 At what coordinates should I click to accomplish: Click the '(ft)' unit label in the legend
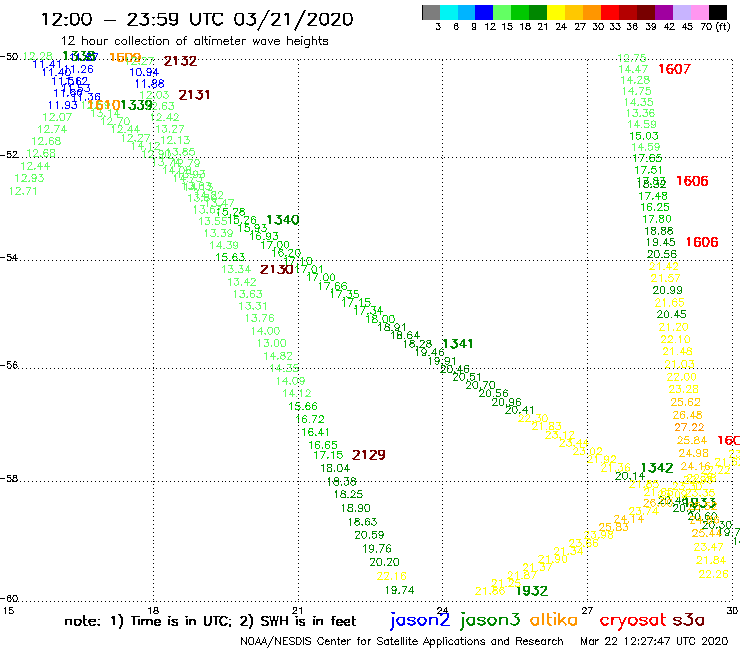coord(723,27)
